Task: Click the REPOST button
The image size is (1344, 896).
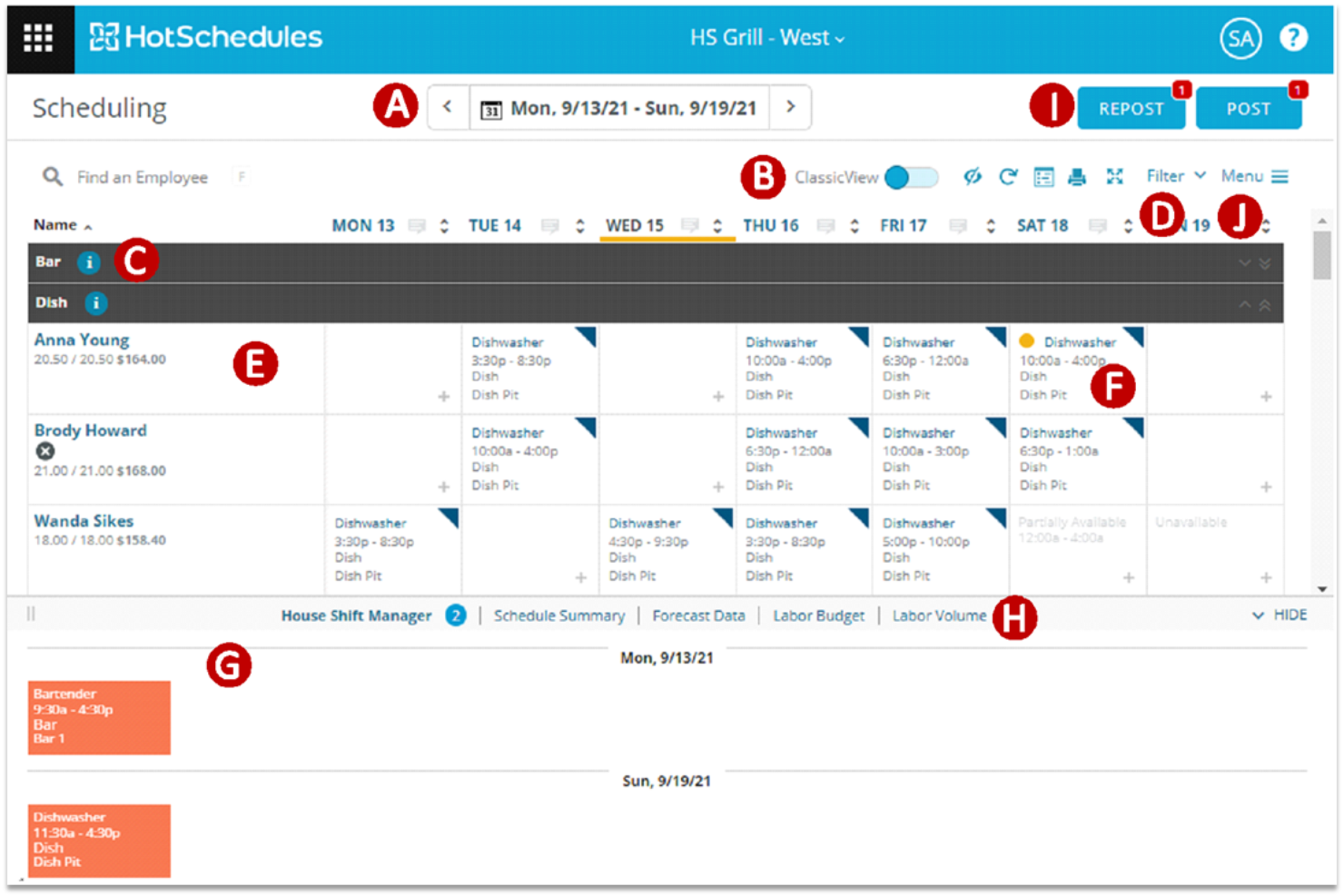Action: tap(1131, 107)
